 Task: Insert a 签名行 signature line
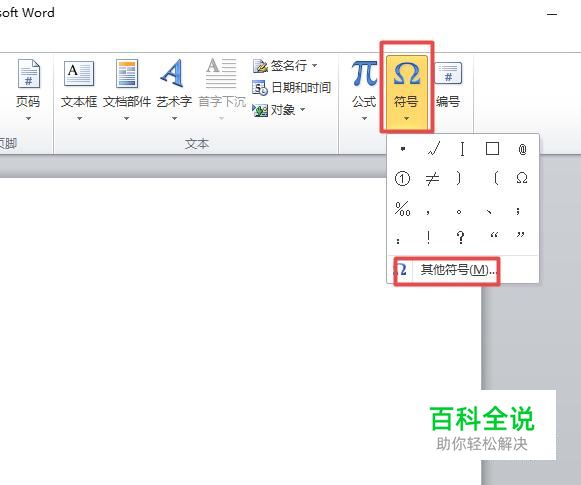click(280, 66)
